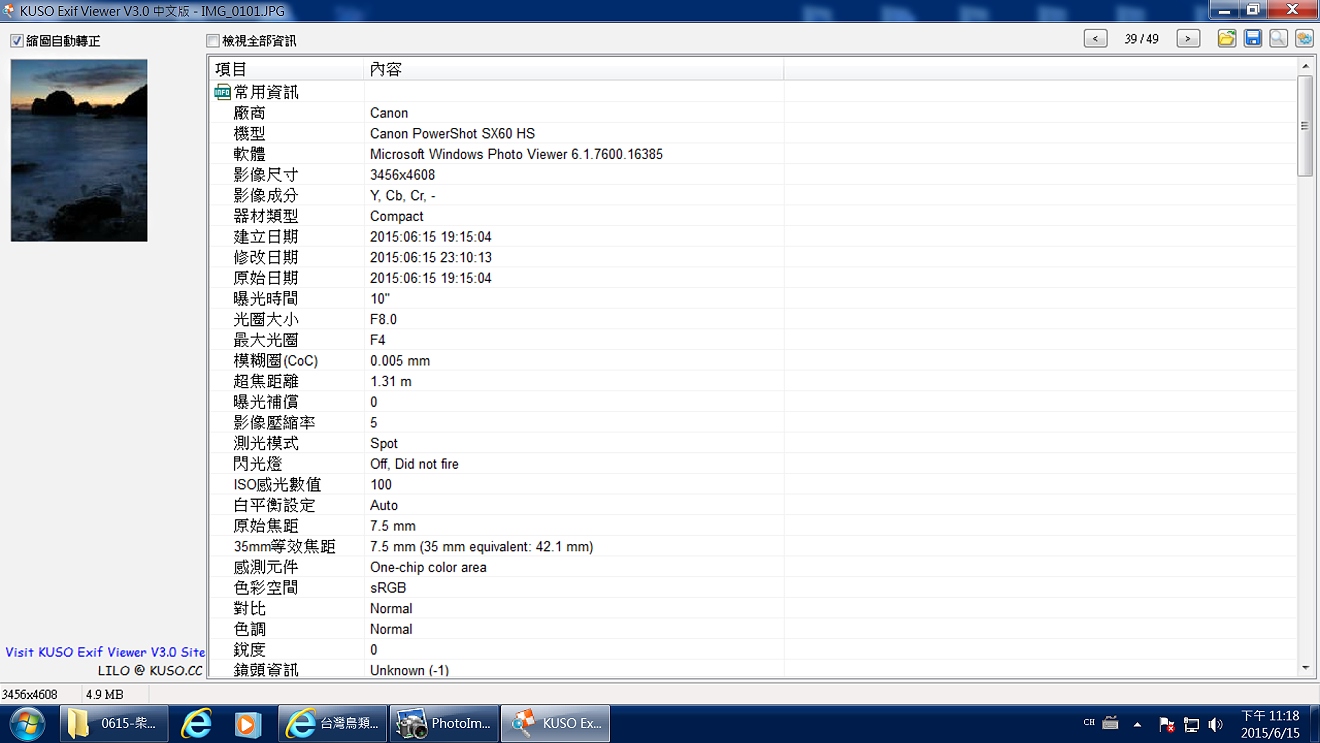
Task: Open the Windows Start menu orb
Action: 27,724
